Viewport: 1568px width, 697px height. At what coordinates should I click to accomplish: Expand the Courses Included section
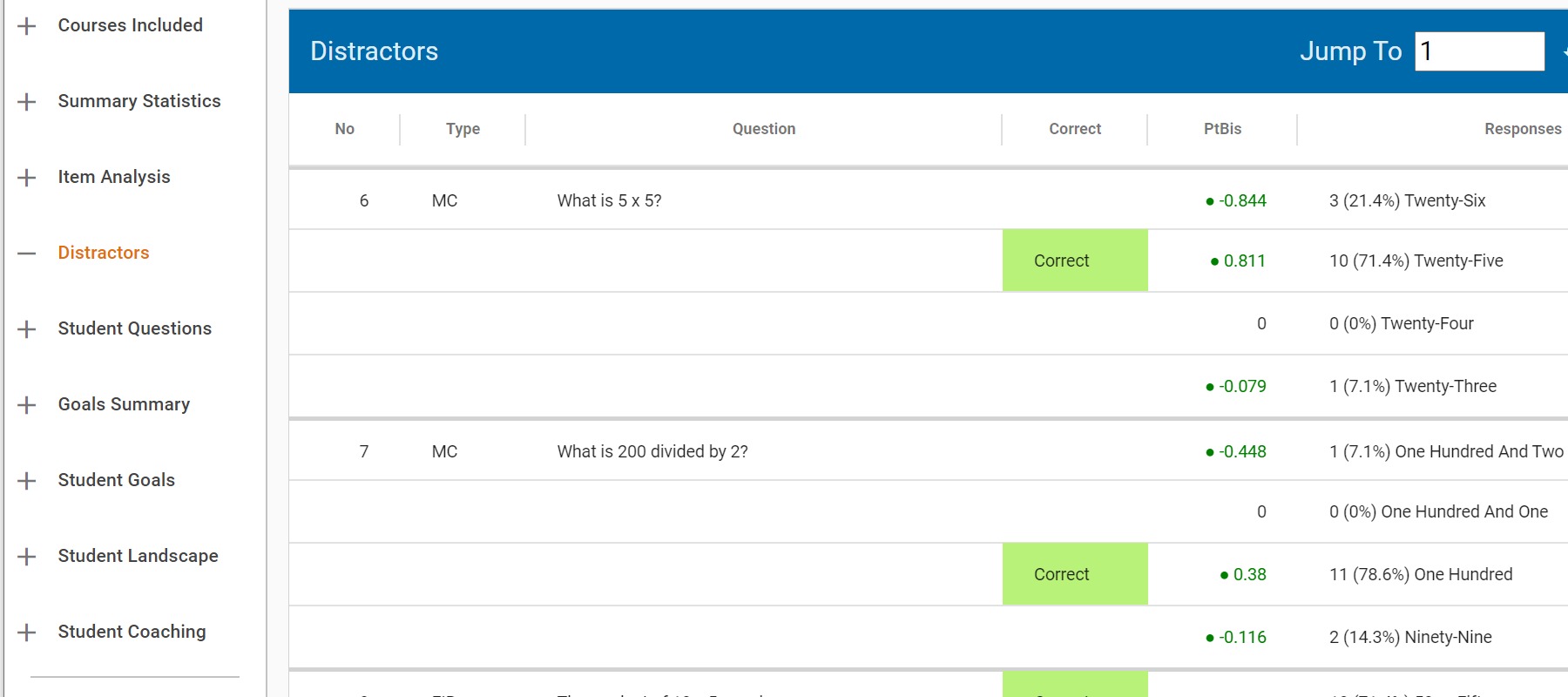click(x=27, y=26)
